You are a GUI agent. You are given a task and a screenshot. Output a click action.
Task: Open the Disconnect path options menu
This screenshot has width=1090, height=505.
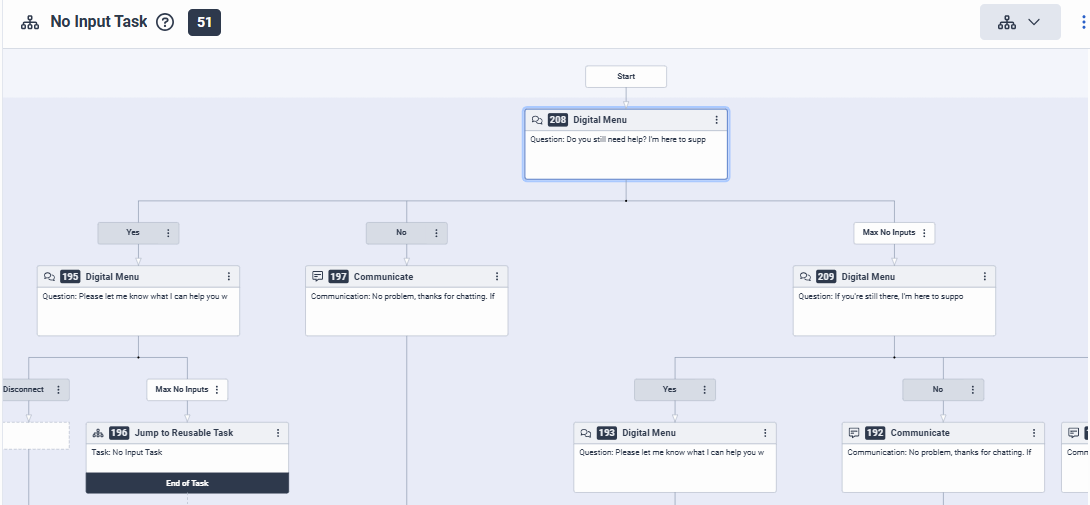click(x=59, y=390)
